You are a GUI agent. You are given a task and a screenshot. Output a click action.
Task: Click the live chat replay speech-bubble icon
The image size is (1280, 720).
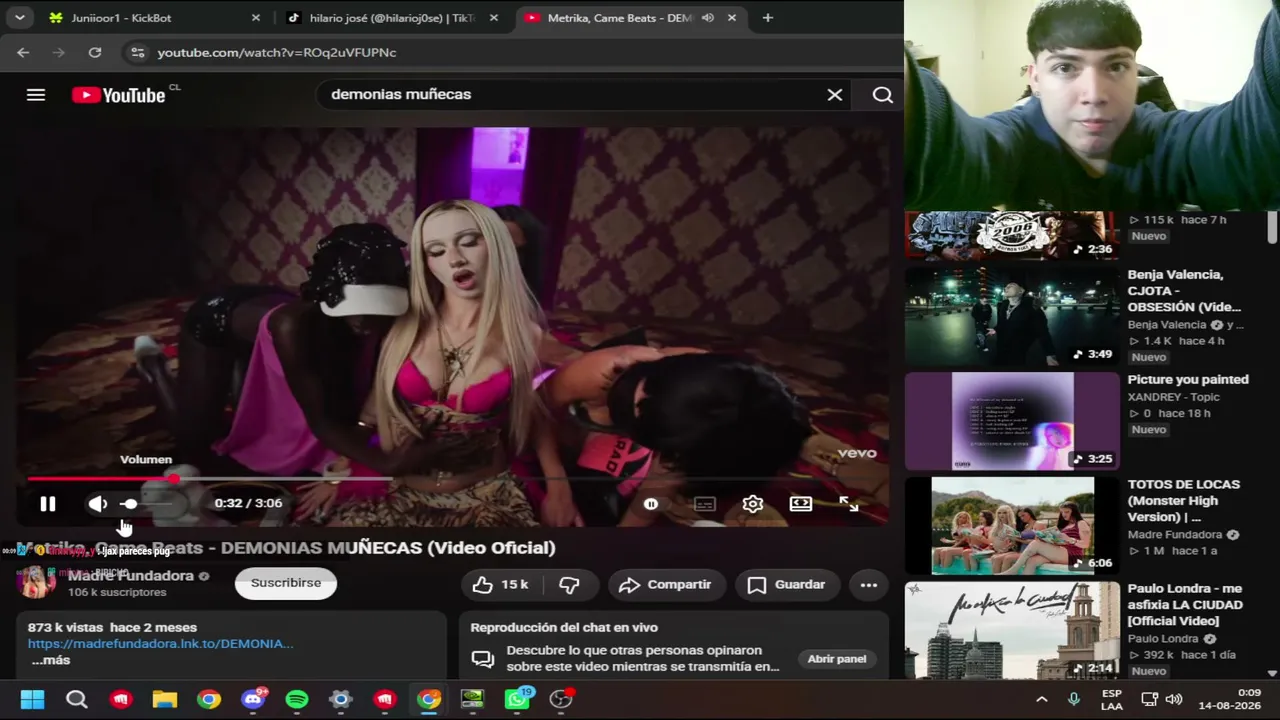pos(483,659)
